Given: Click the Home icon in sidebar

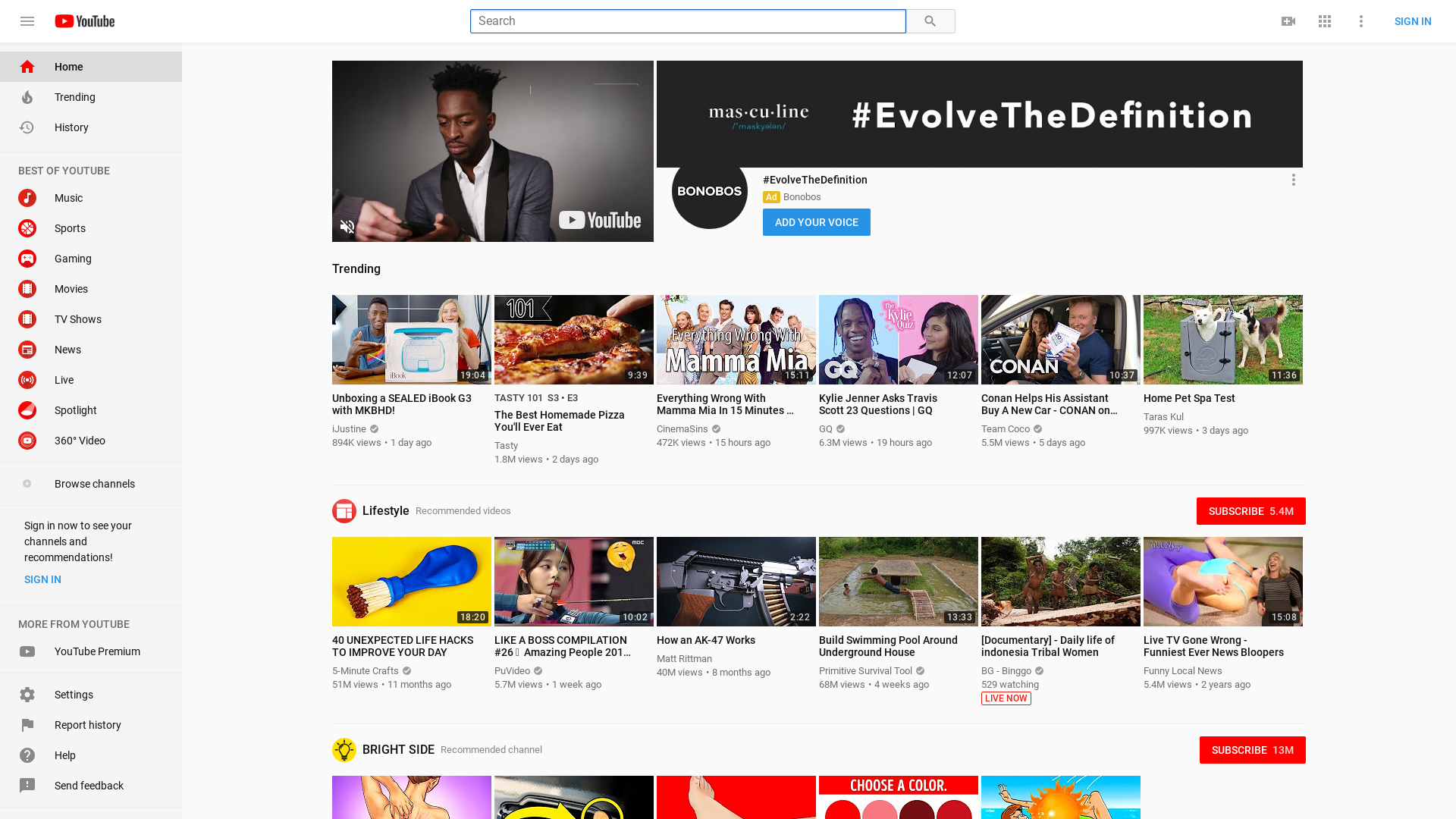Looking at the screenshot, I should [x=27, y=67].
